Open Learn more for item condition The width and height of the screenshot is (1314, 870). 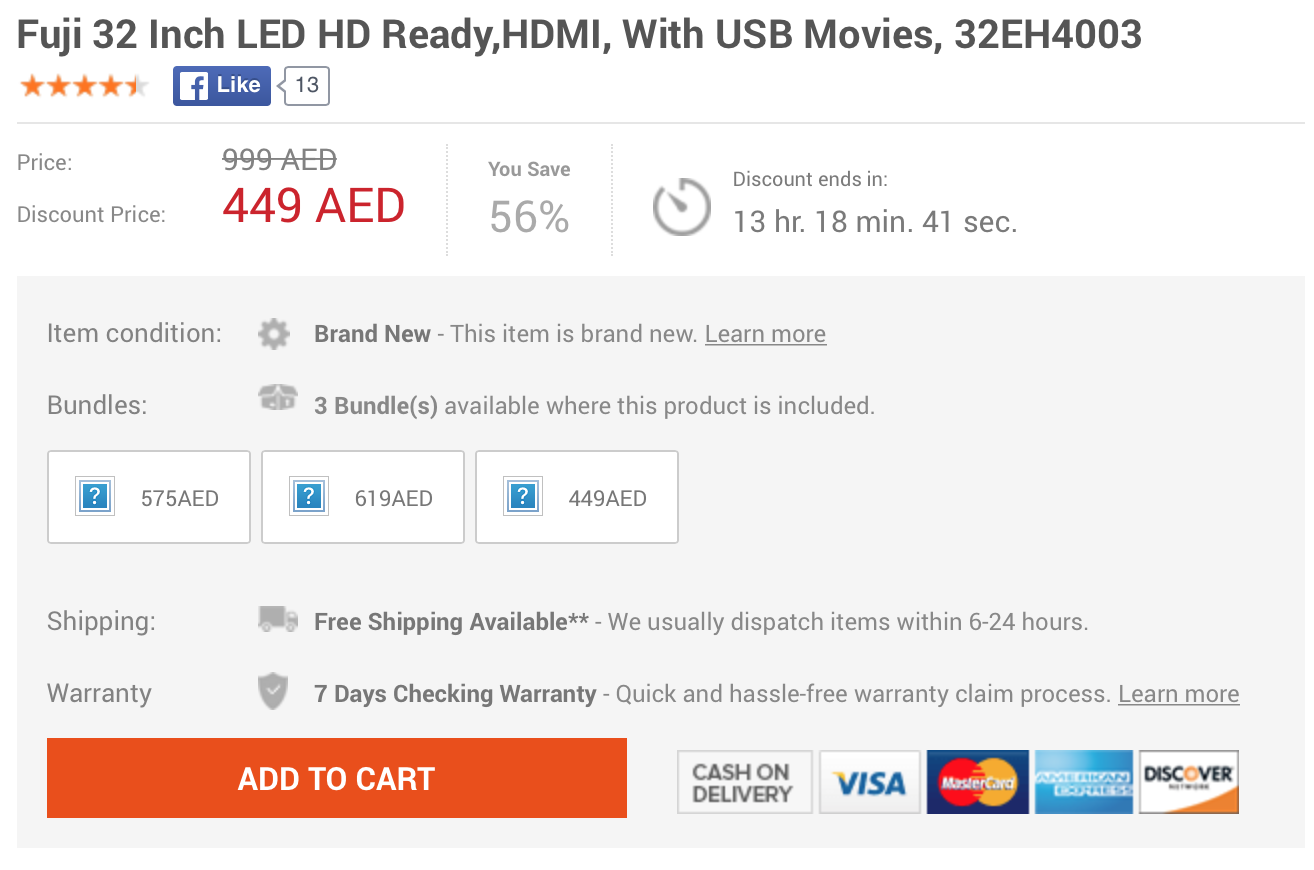[765, 334]
